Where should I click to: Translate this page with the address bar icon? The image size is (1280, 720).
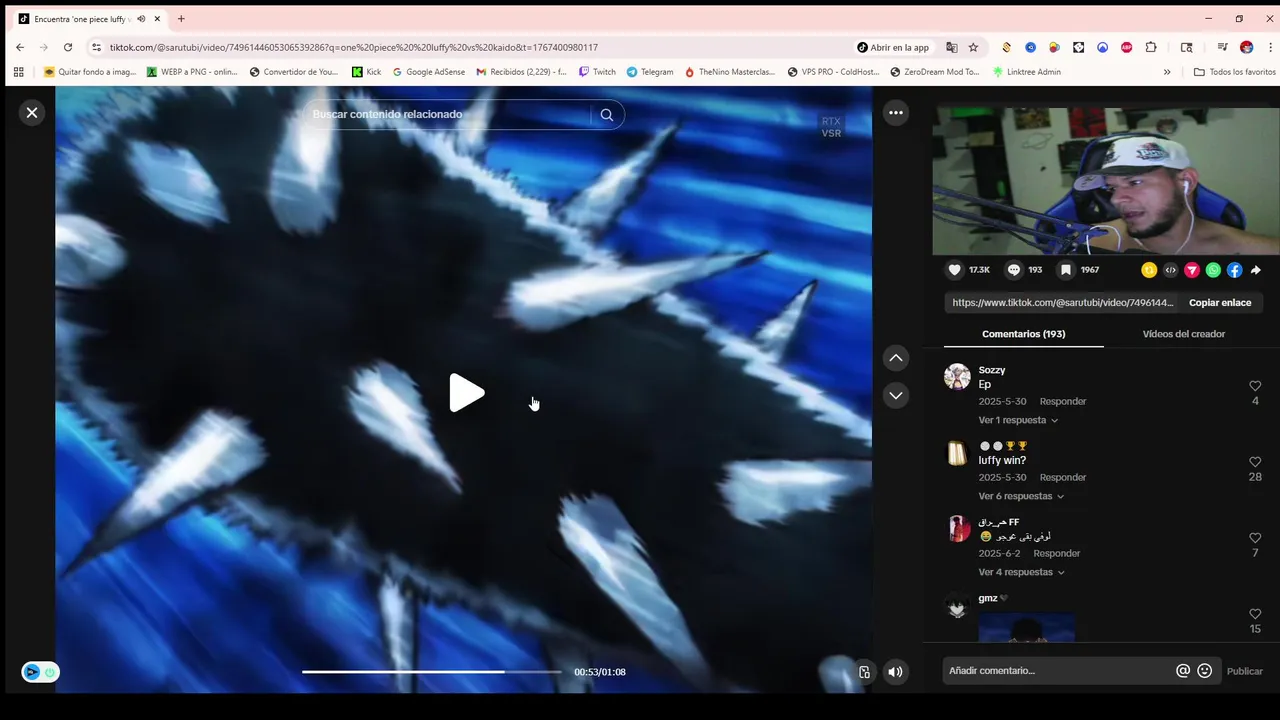tap(952, 47)
